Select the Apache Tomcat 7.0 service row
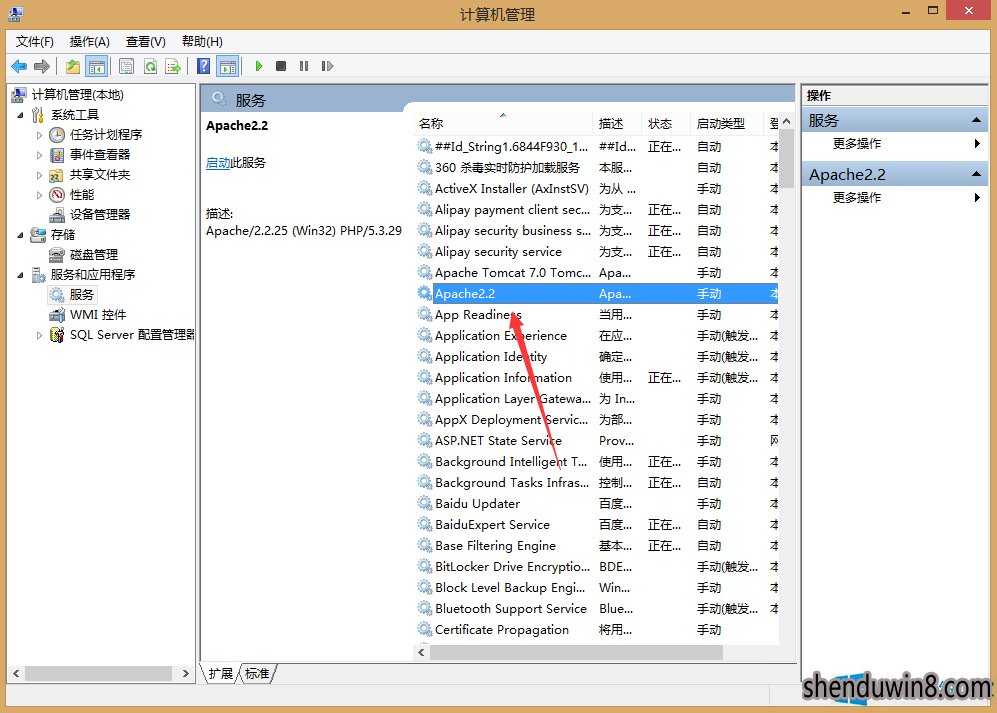 click(x=597, y=273)
